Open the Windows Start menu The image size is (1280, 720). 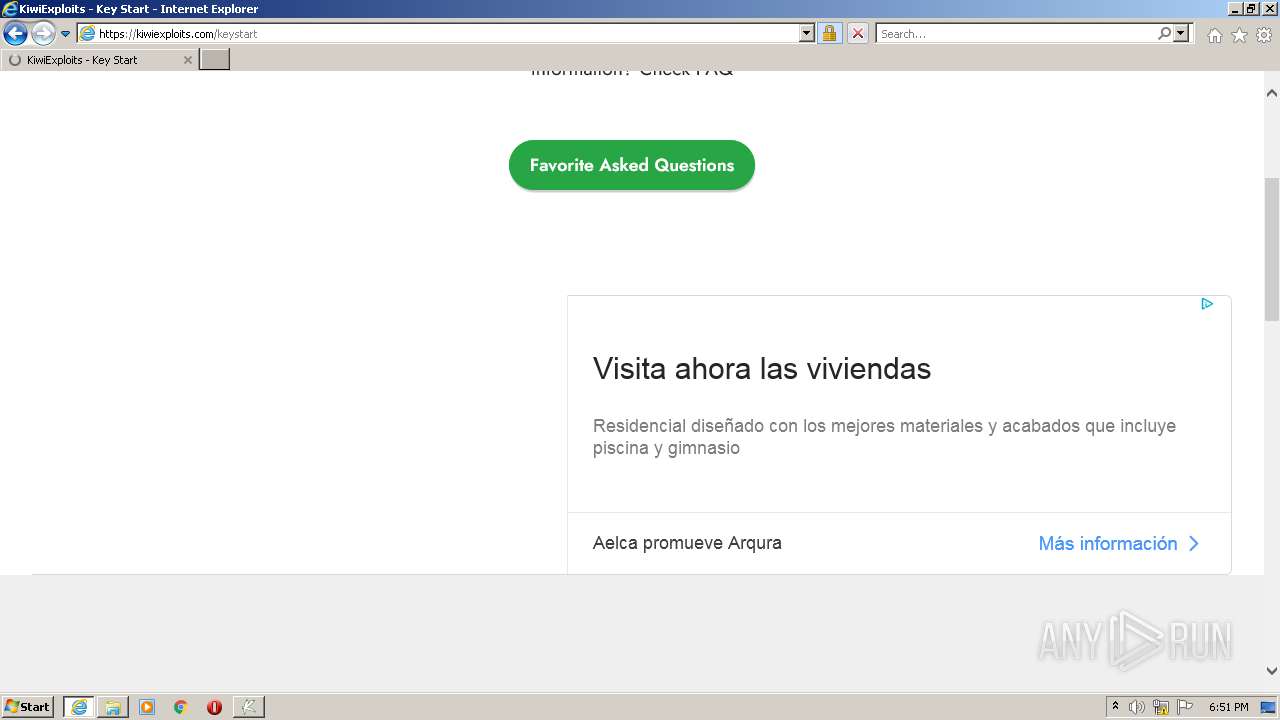click(x=28, y=707)
